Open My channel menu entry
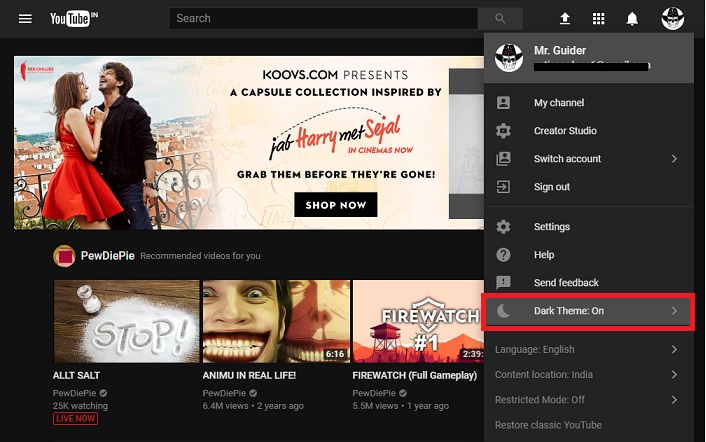 [588, 103]
